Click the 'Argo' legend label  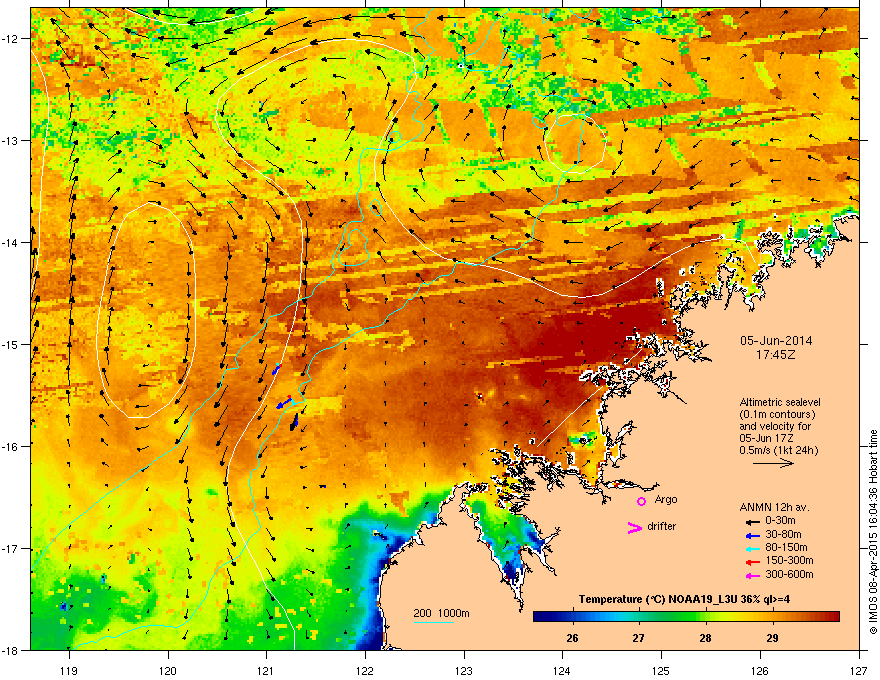666,499
